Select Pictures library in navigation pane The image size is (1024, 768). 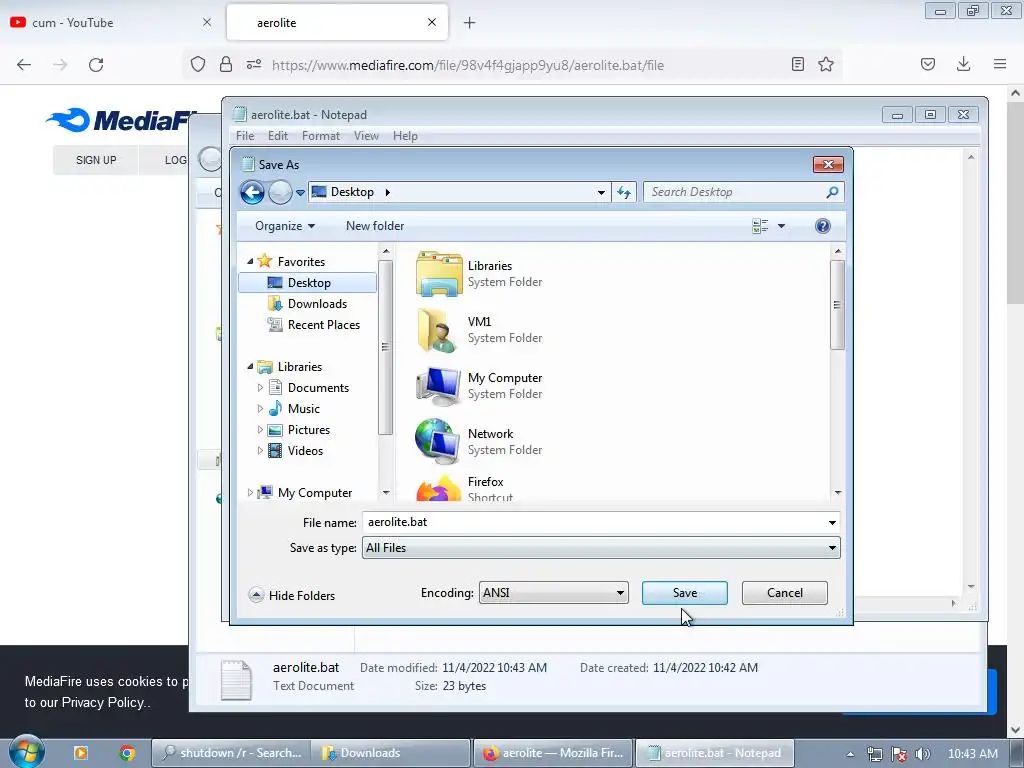308,430
